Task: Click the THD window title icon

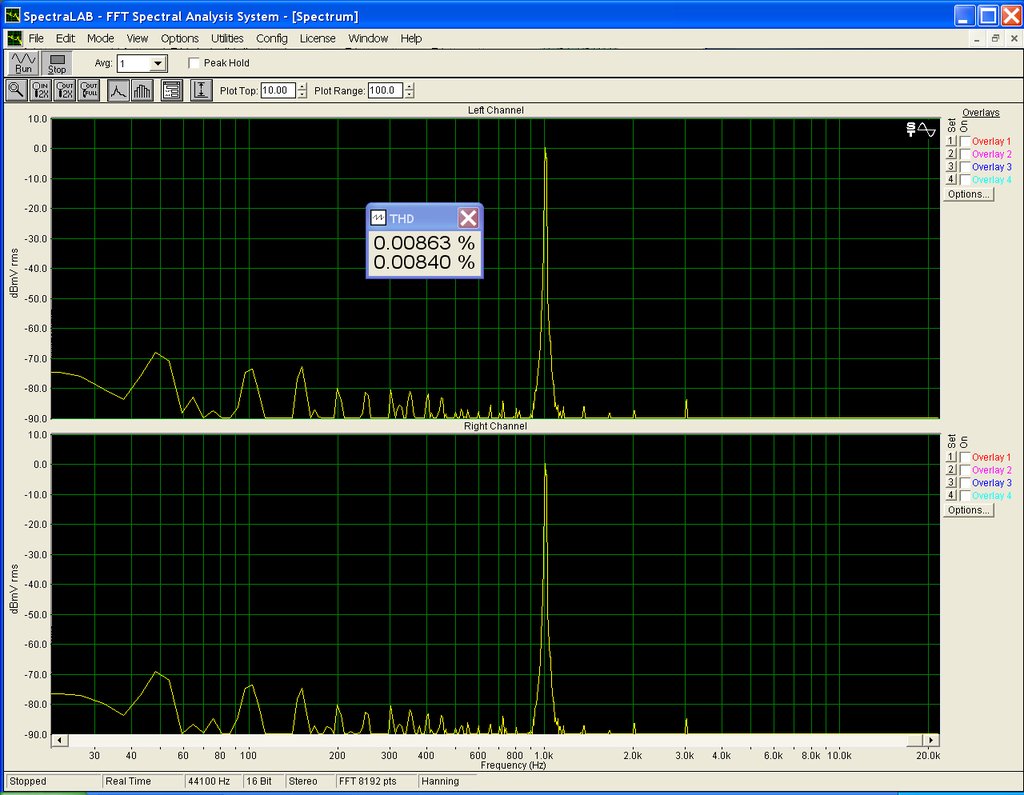Action: click(x=378, y=218)
